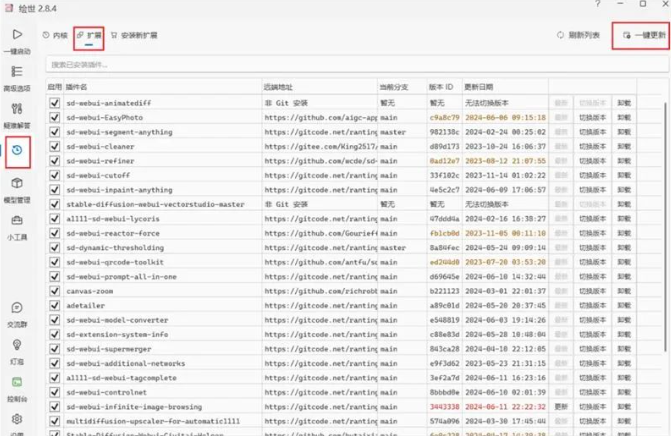
Task: Sort by 插件名 column header
Action: [77, 87]
